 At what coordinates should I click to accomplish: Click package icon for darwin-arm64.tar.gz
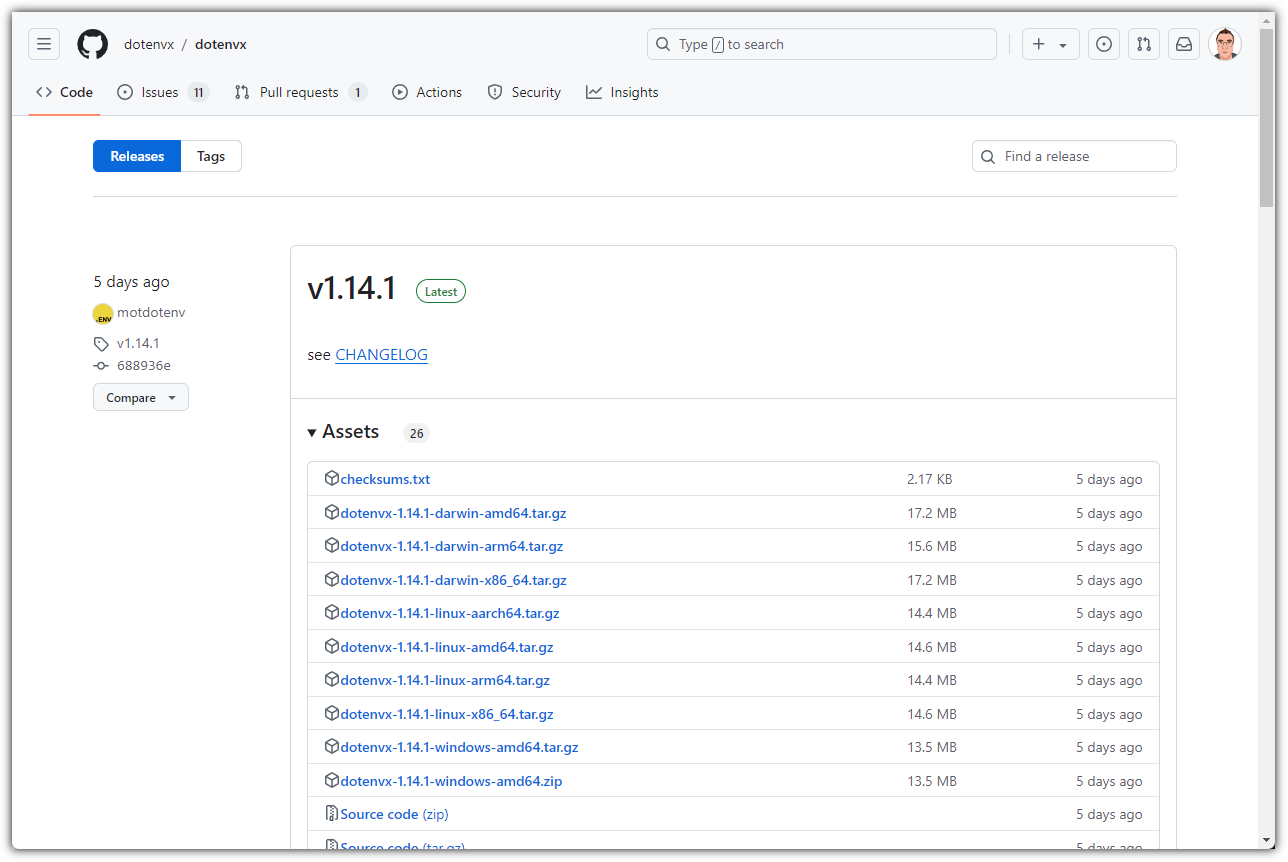coord(332,546)
